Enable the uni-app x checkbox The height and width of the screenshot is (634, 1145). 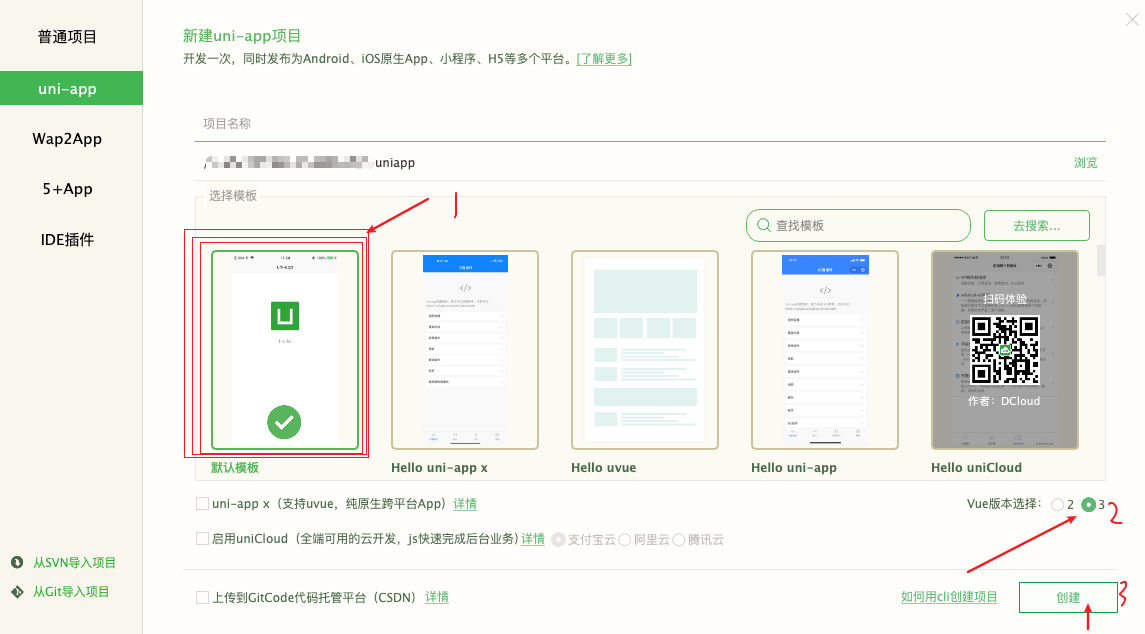[x=202, y=504]
